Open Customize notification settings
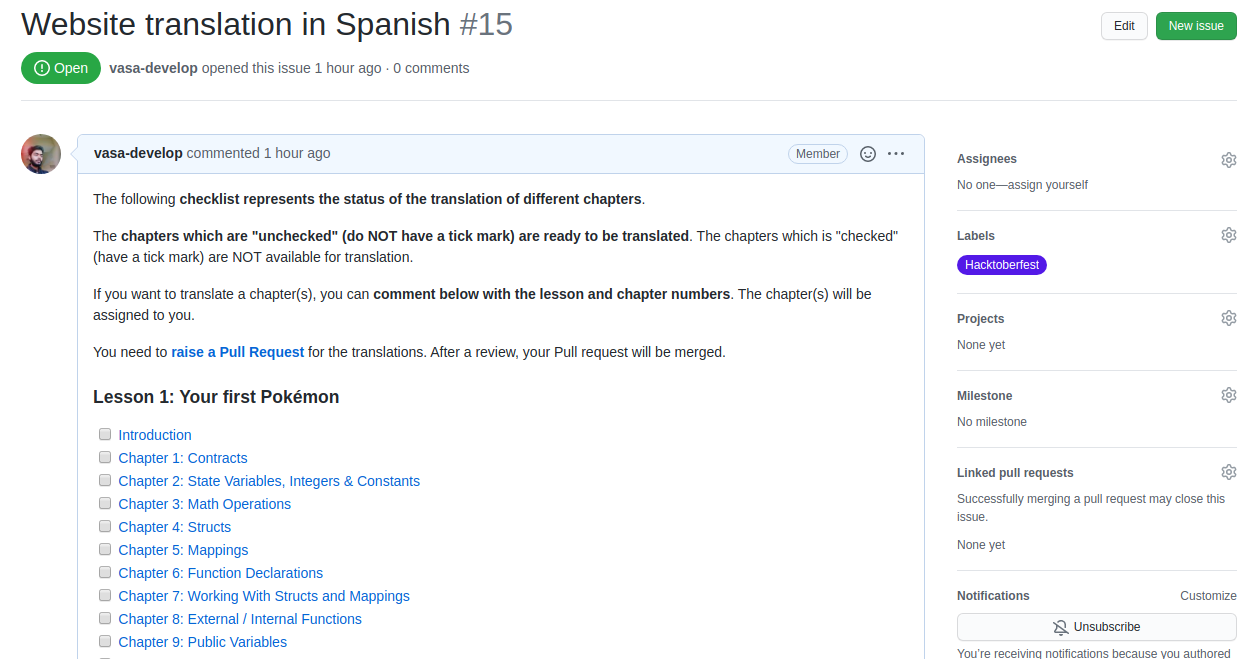 tap(1208, 595)
